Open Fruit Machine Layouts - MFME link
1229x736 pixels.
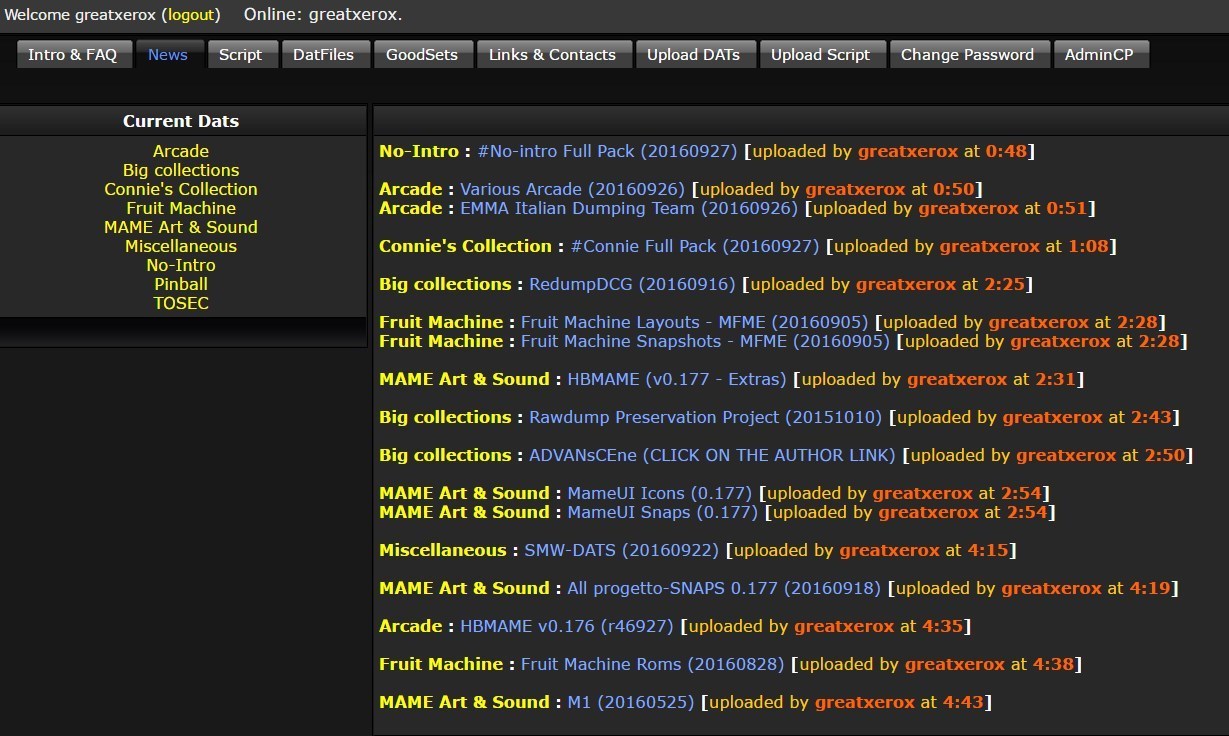point(694,322)
